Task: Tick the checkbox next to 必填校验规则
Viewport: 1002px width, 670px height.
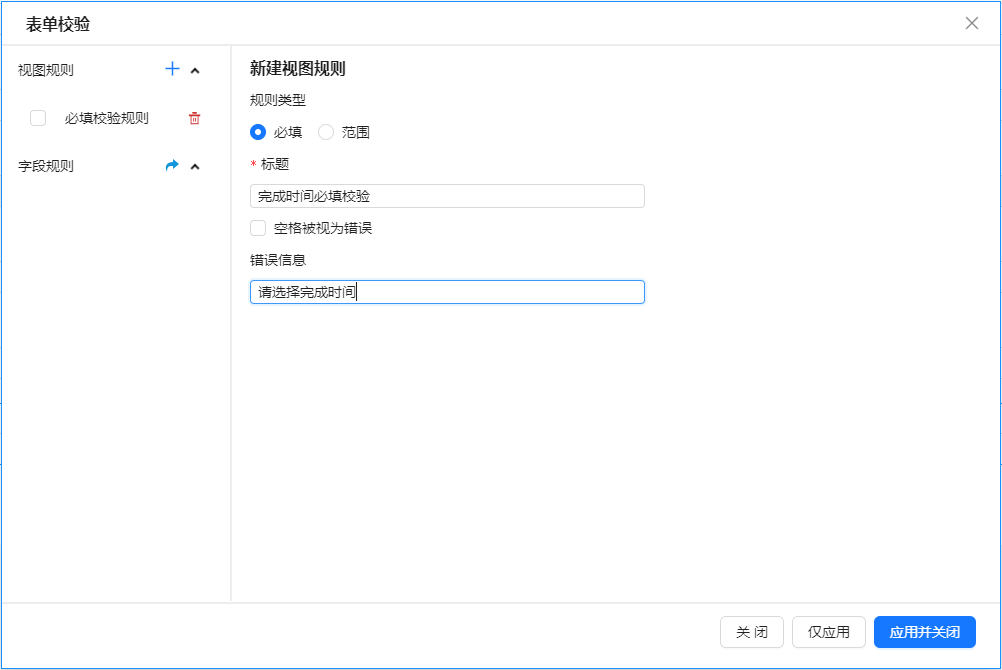Action: point(38,118)
